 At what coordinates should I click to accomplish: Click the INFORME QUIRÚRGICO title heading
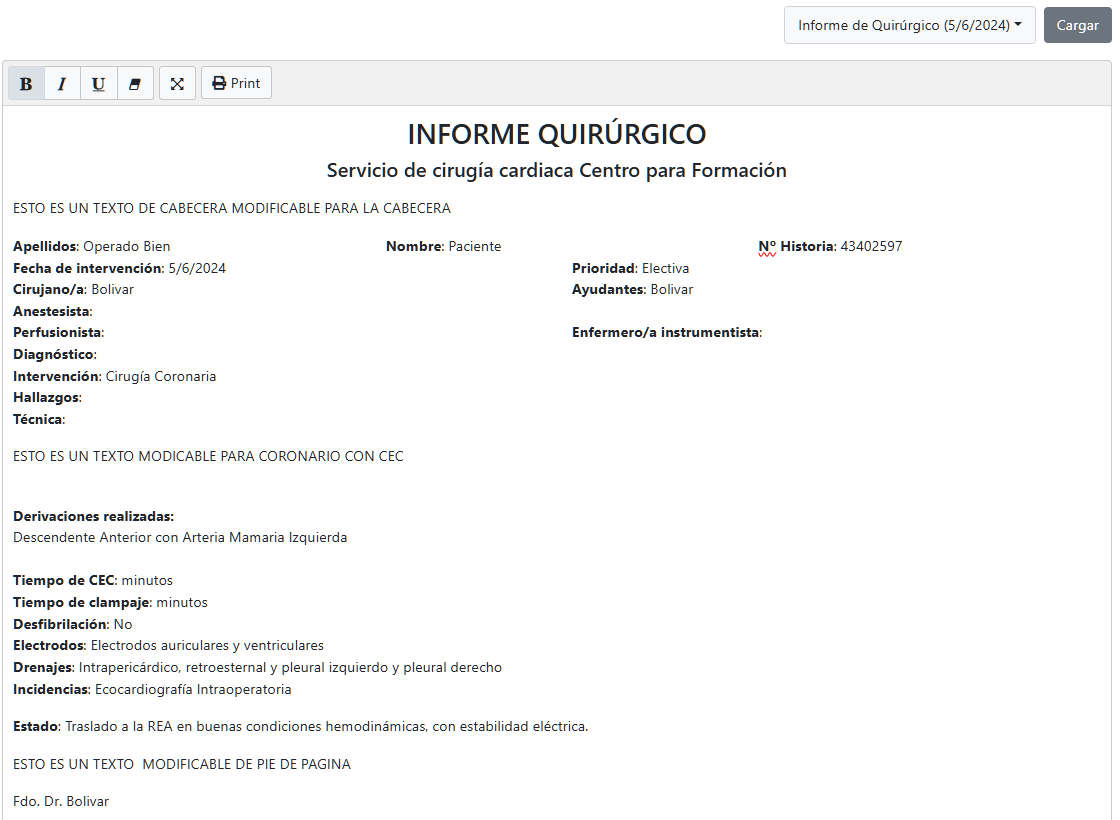[x=557, y=134]
